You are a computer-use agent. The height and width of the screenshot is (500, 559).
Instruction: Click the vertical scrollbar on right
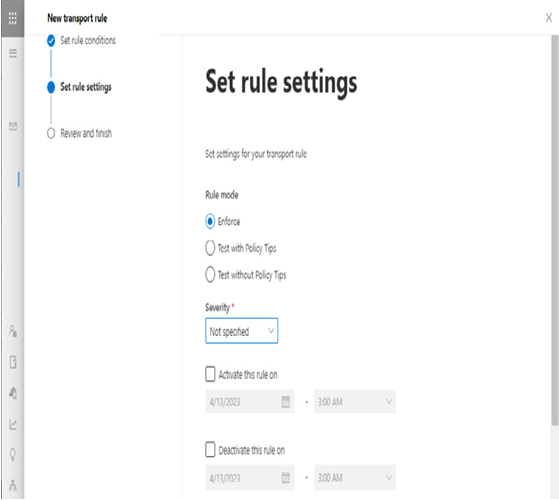click(554, 230)
